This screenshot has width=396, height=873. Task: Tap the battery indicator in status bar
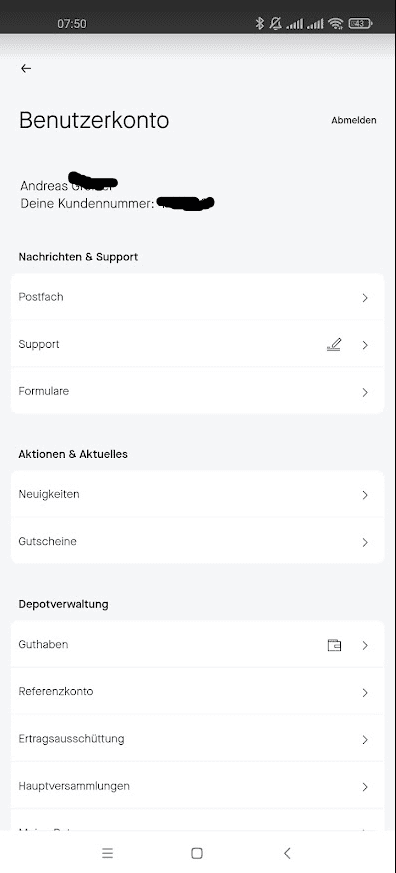[x=360, y=23]
